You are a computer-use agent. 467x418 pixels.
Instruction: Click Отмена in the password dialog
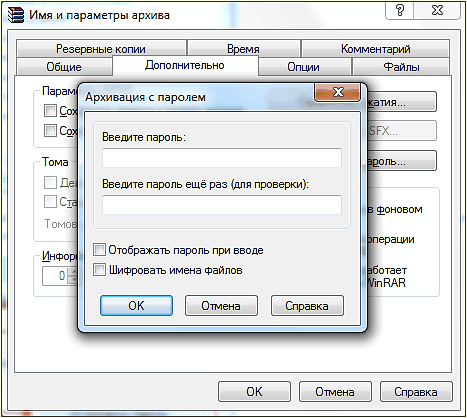[x=221, y=306]
